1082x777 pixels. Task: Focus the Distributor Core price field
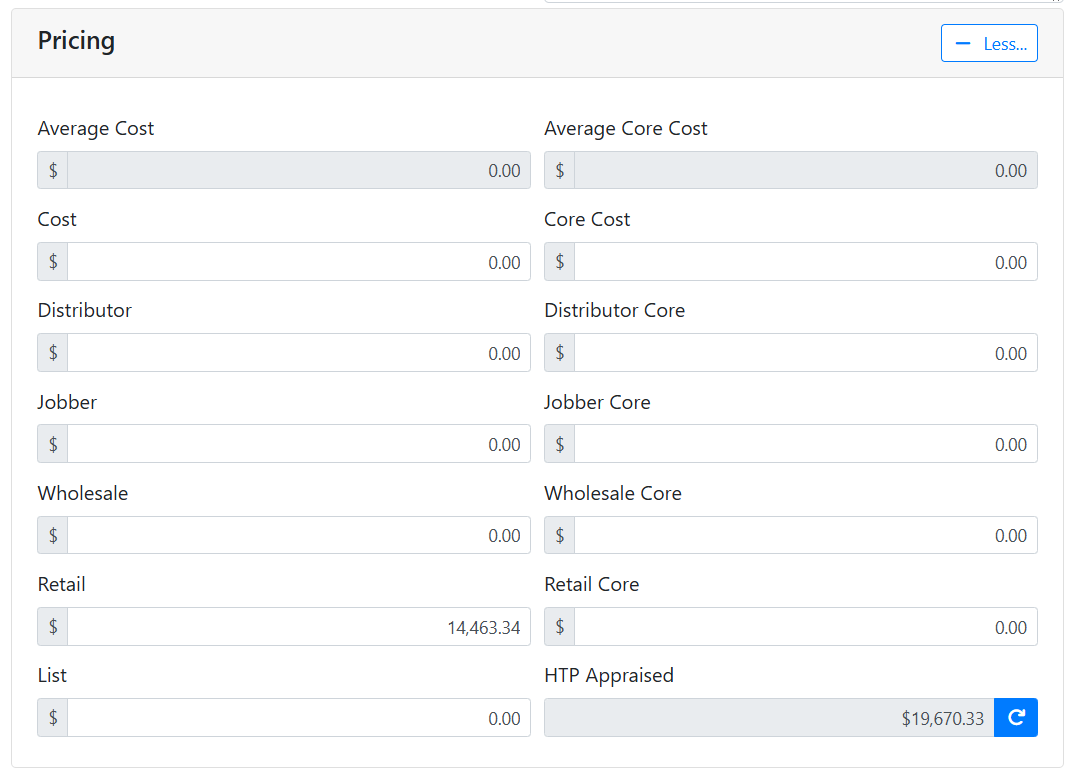tap(805, 353)
